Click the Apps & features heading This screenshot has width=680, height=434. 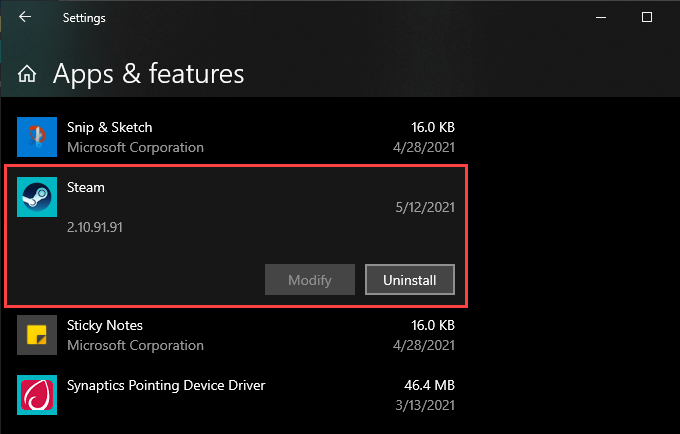(148, 74)
